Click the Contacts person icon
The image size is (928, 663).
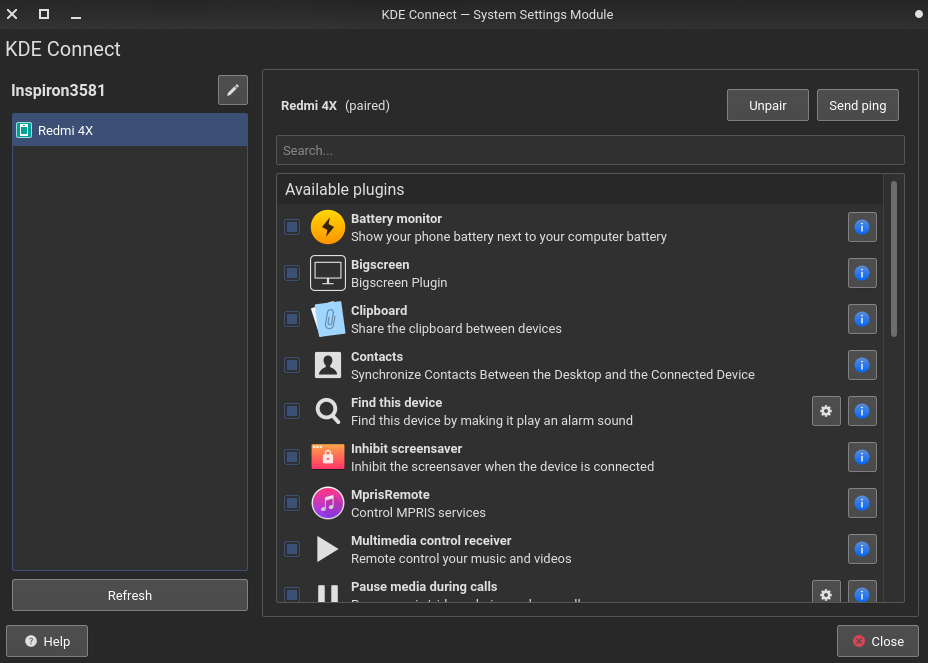(328, 365)
